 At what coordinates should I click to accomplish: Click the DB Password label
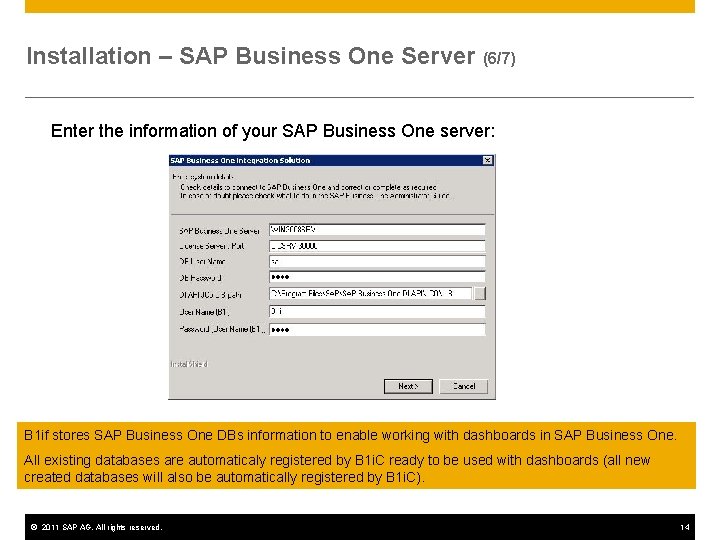(201, 278)
